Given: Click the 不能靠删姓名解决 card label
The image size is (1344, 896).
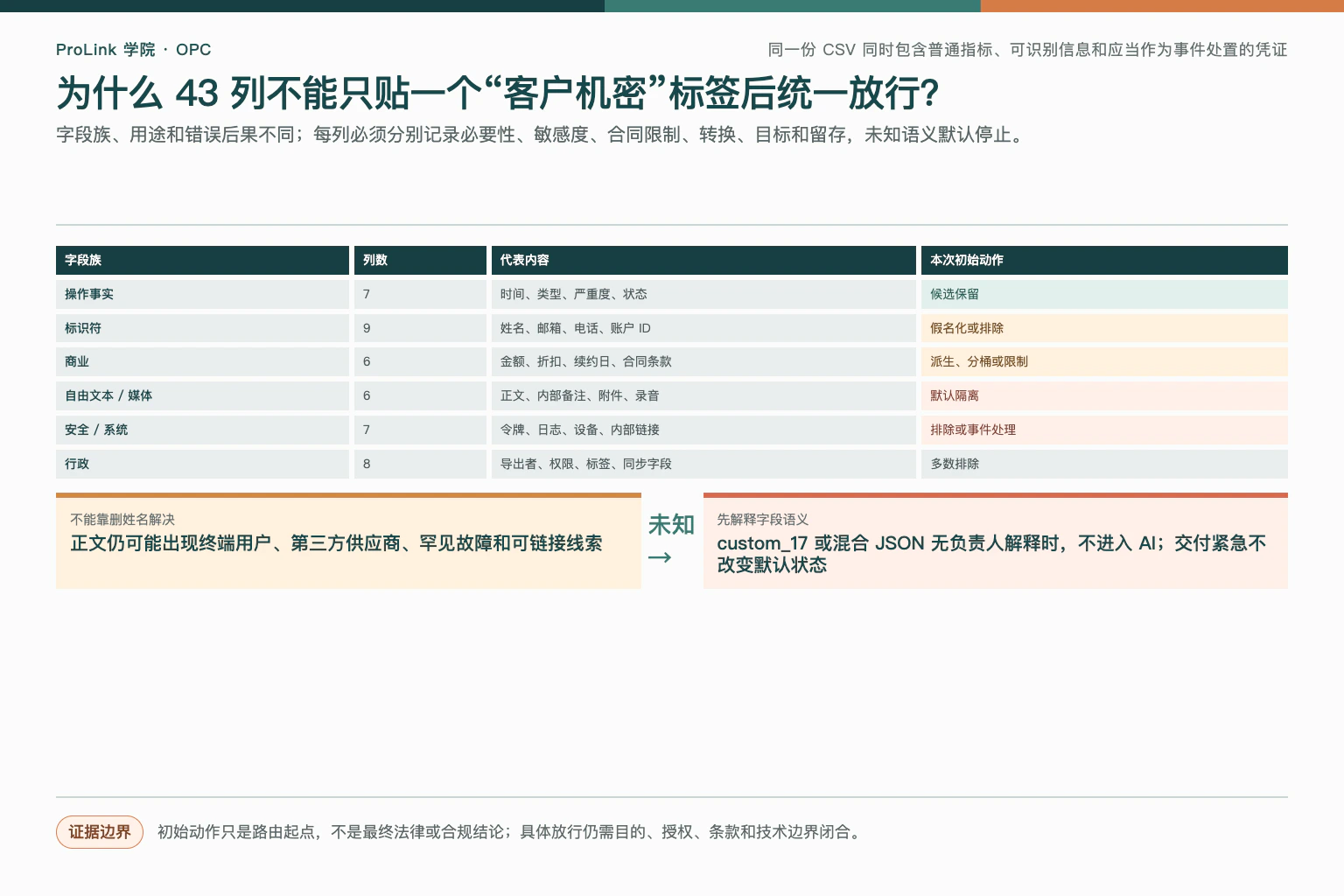Looking at the screenshot, I should 122,520.
